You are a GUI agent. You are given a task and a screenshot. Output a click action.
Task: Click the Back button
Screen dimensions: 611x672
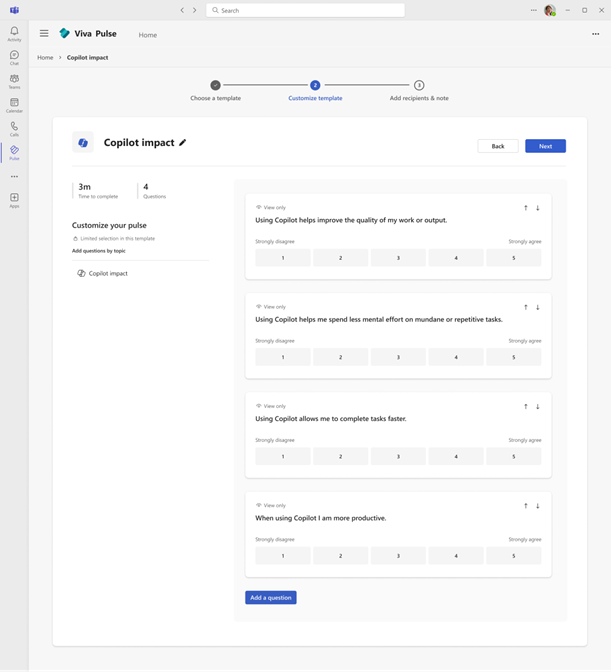pos(498,146)
